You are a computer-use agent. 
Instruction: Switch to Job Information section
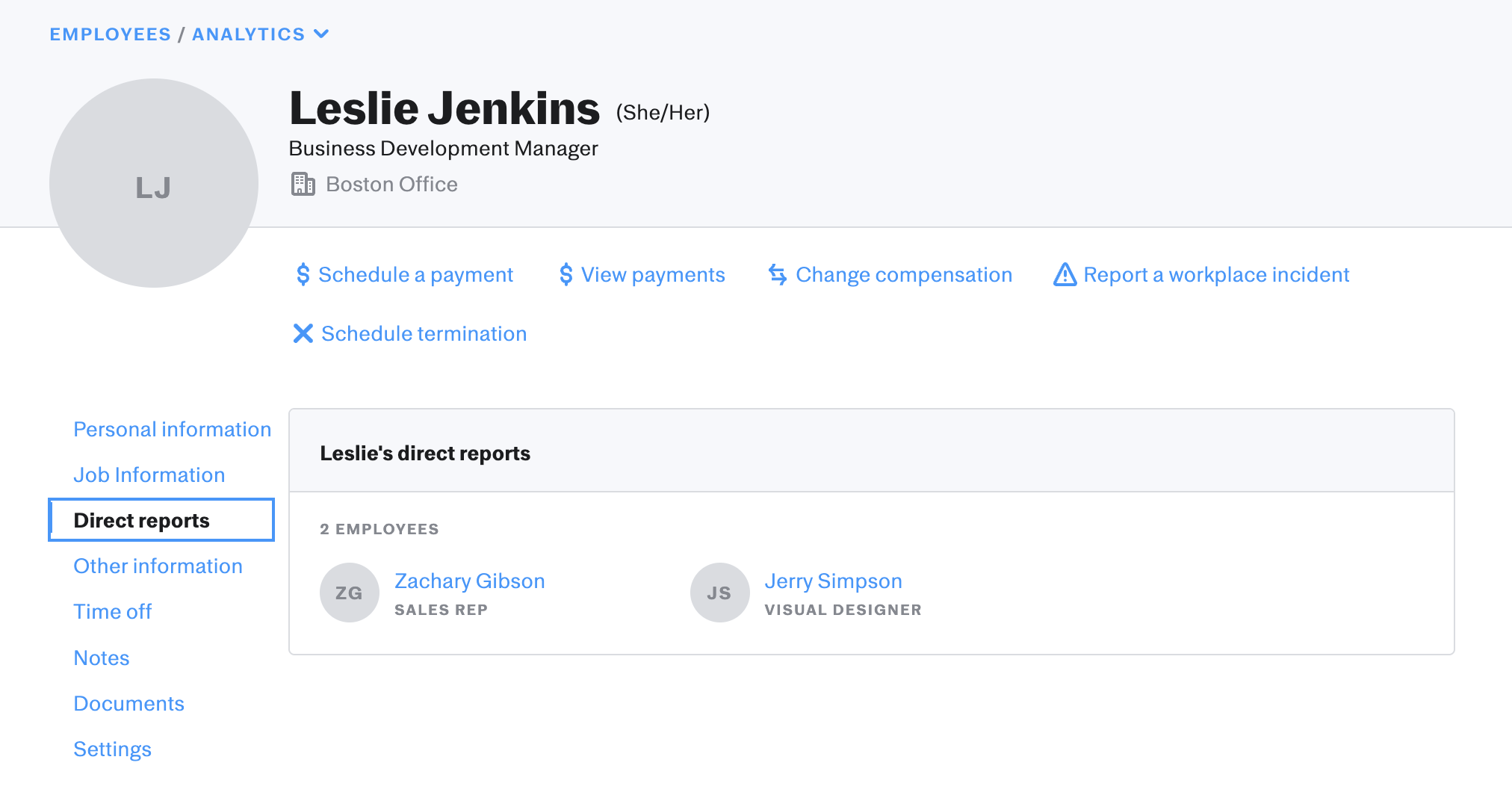pos(149,475)
